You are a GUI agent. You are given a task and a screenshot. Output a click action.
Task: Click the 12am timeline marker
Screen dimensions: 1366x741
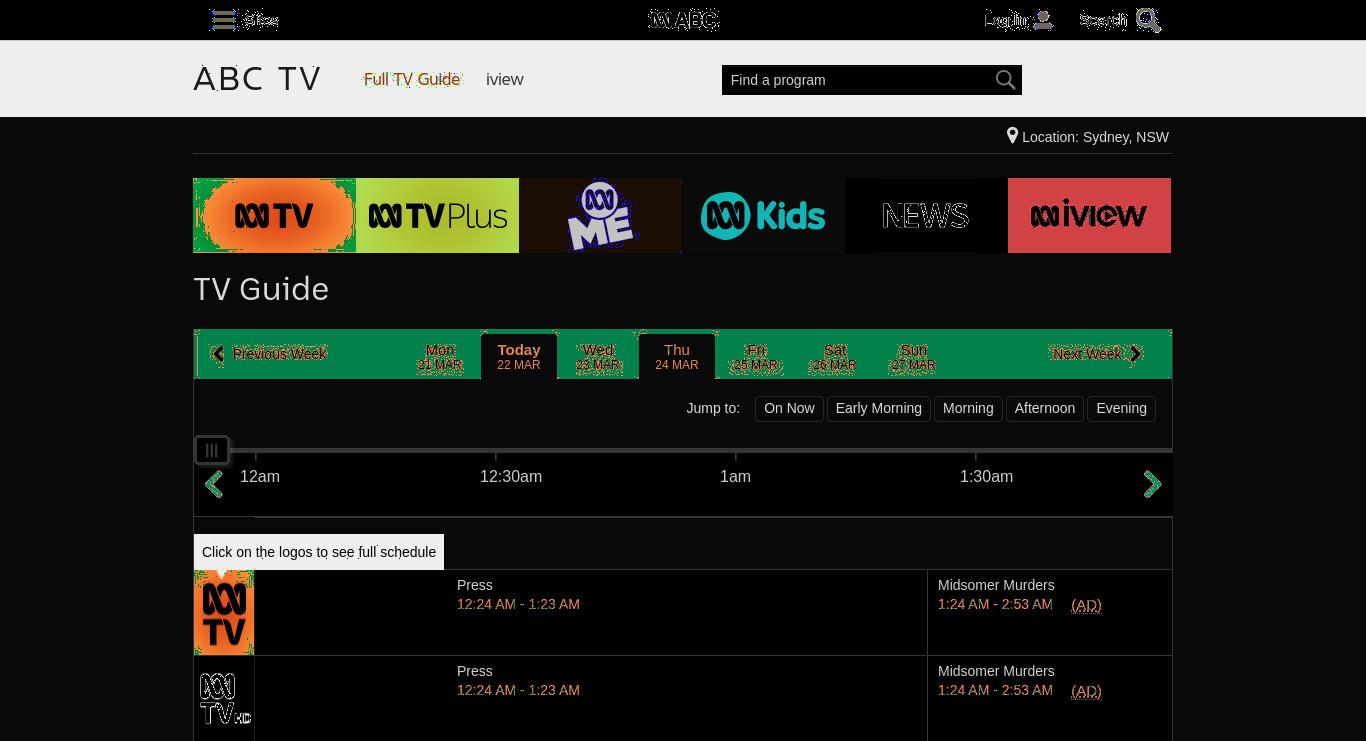(x=260, y=476)
